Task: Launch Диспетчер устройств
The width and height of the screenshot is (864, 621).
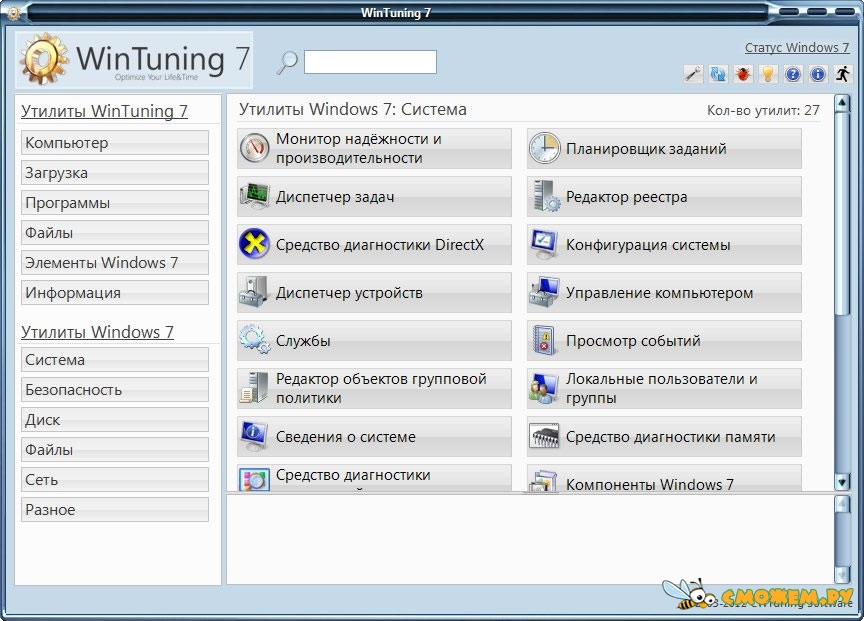Action: [x=375, y=293]
